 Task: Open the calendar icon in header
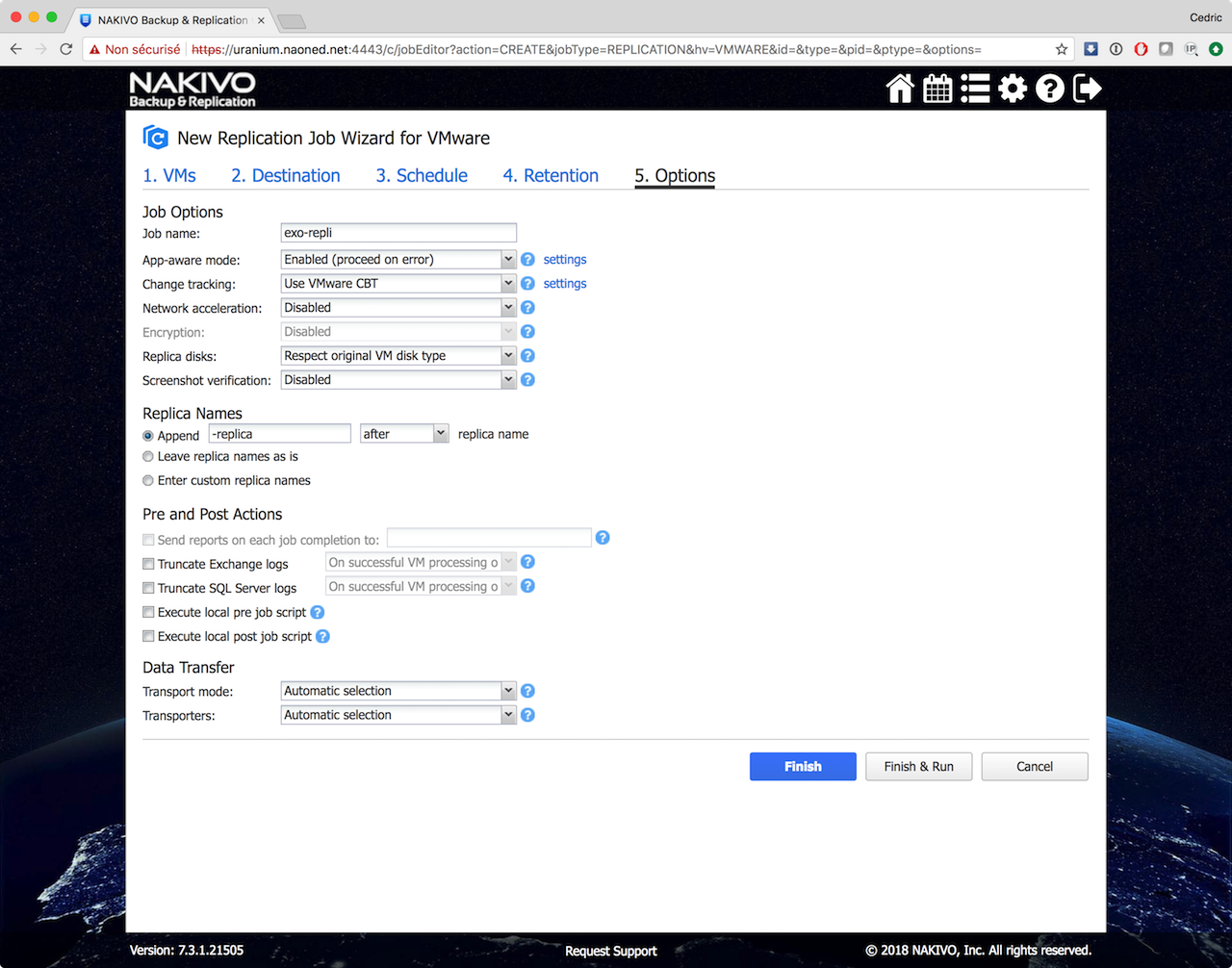tap(937, 89)
